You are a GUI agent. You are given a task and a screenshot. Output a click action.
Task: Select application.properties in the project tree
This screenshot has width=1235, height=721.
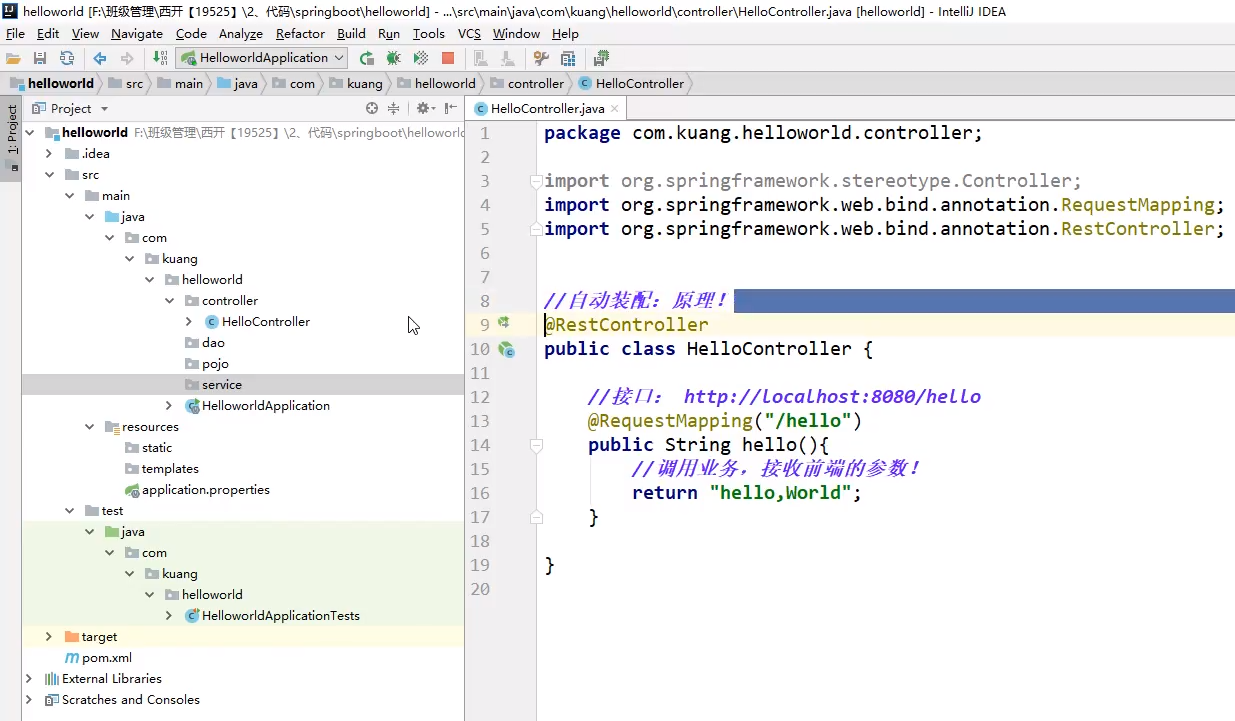pos(205,490)
